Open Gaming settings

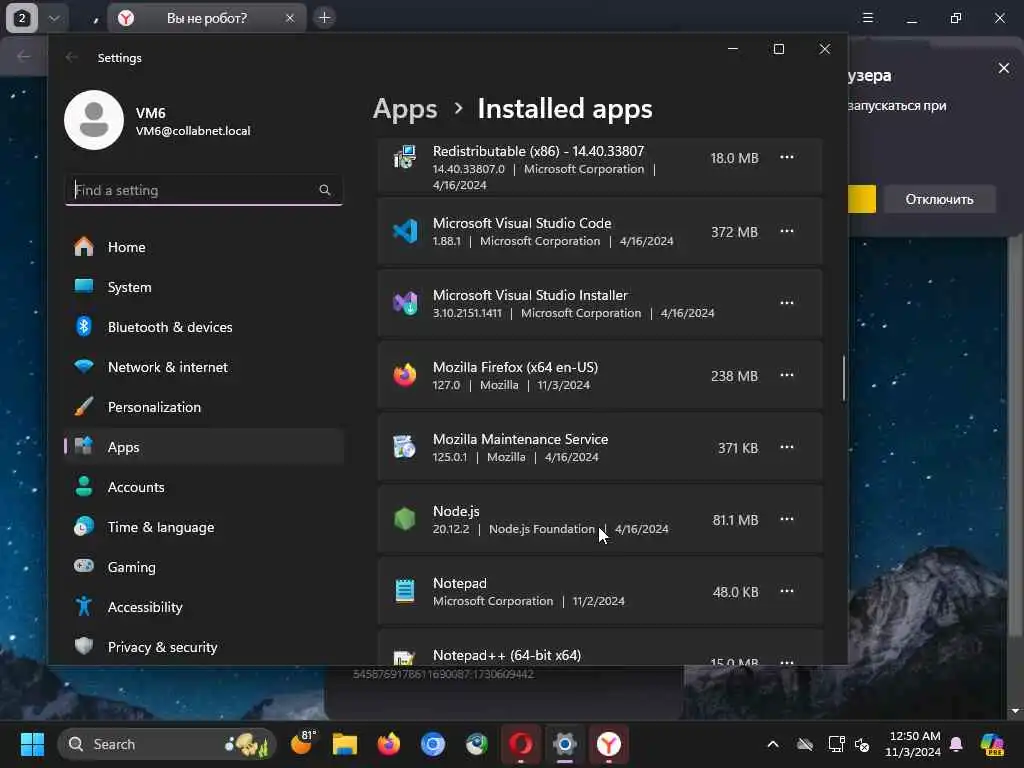tap(204, 567)
